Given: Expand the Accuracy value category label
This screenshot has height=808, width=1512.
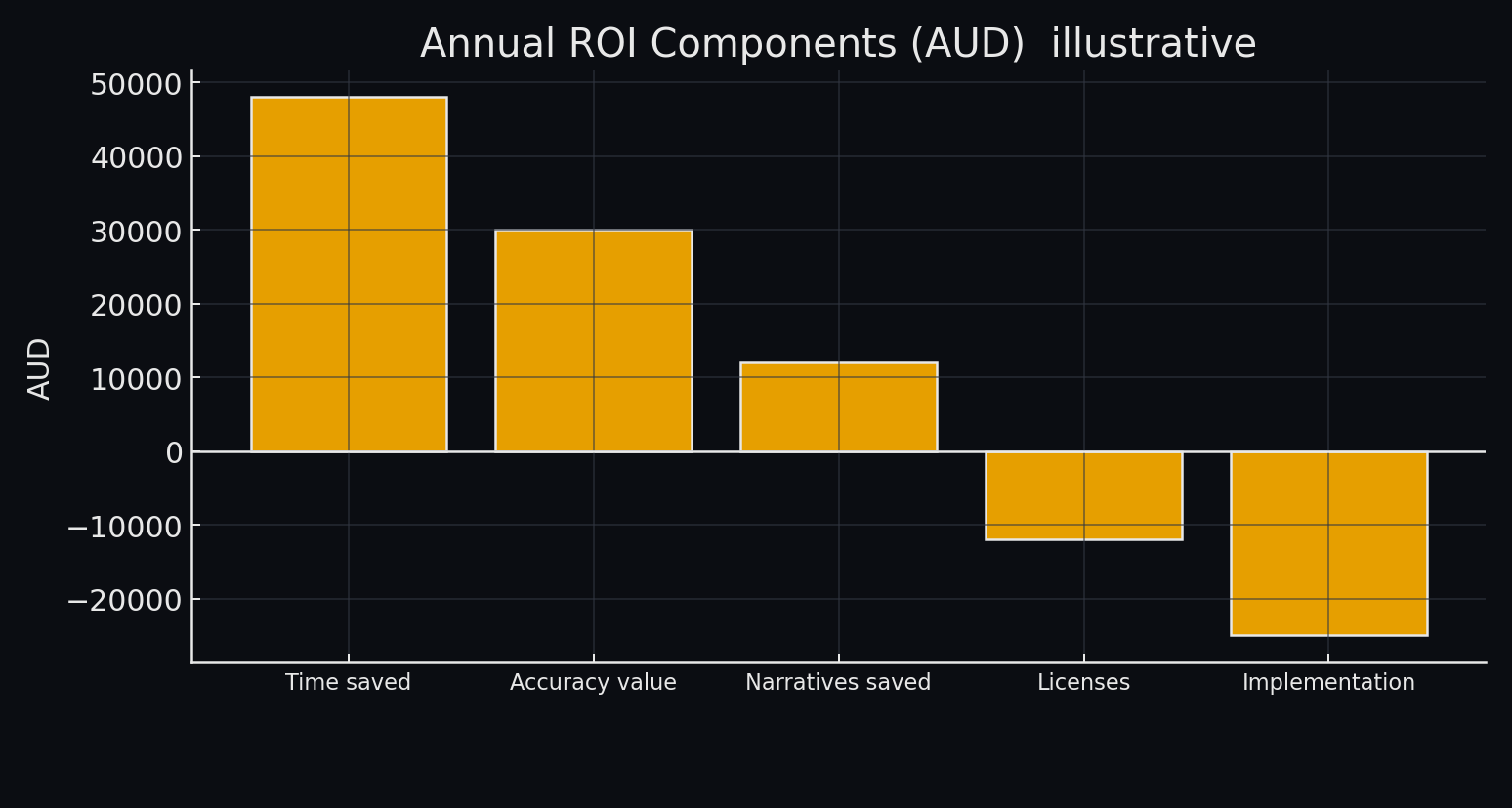Looking at the screenshot, I should click(x=592, y=682).
